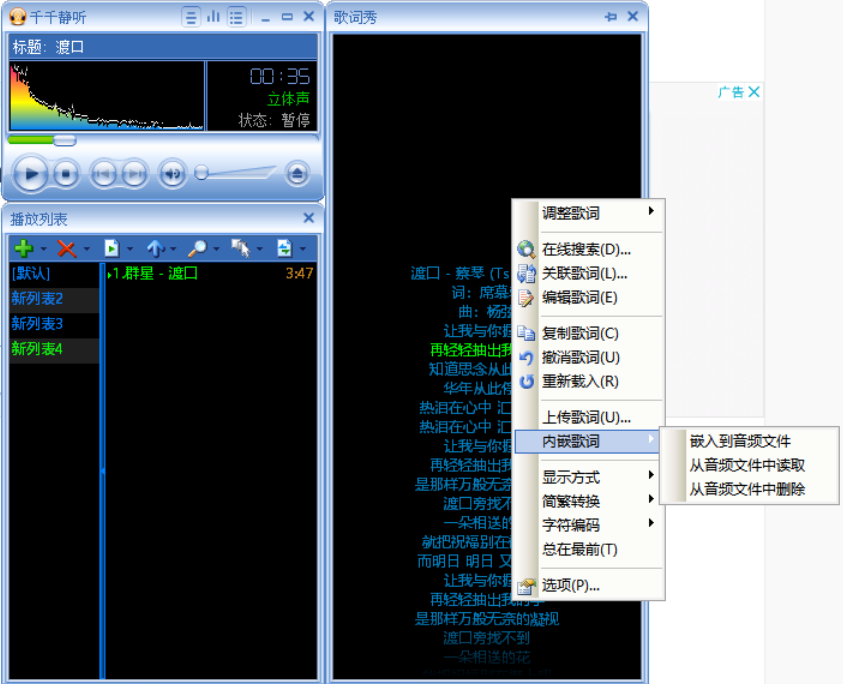
Task: Switch to the 新列表3 playlist tab
Action: (x=35, y=322)
